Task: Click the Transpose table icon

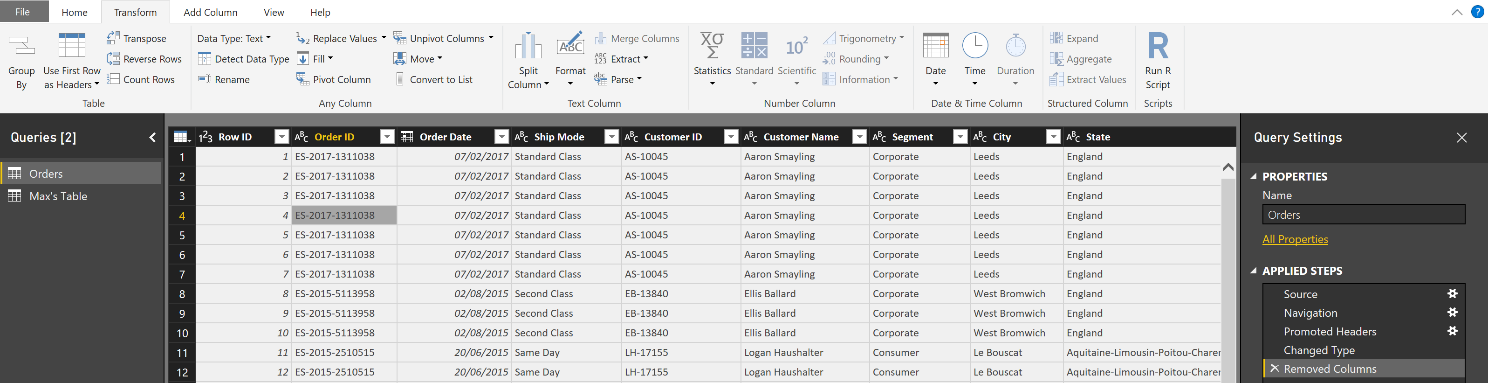Action: [x=114, y=39]
